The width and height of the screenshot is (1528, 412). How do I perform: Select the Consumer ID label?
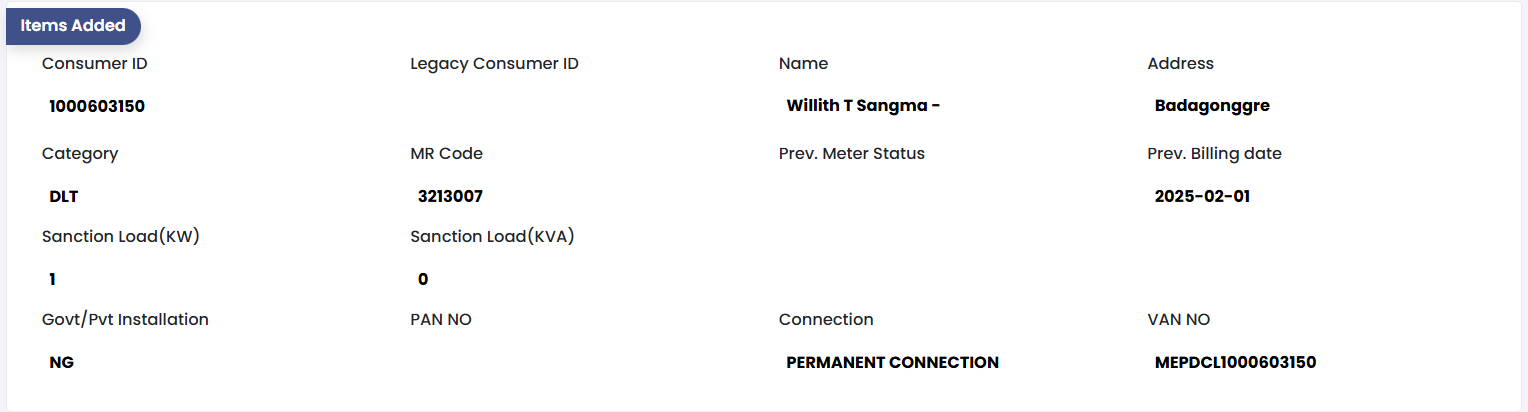[95, 64]
